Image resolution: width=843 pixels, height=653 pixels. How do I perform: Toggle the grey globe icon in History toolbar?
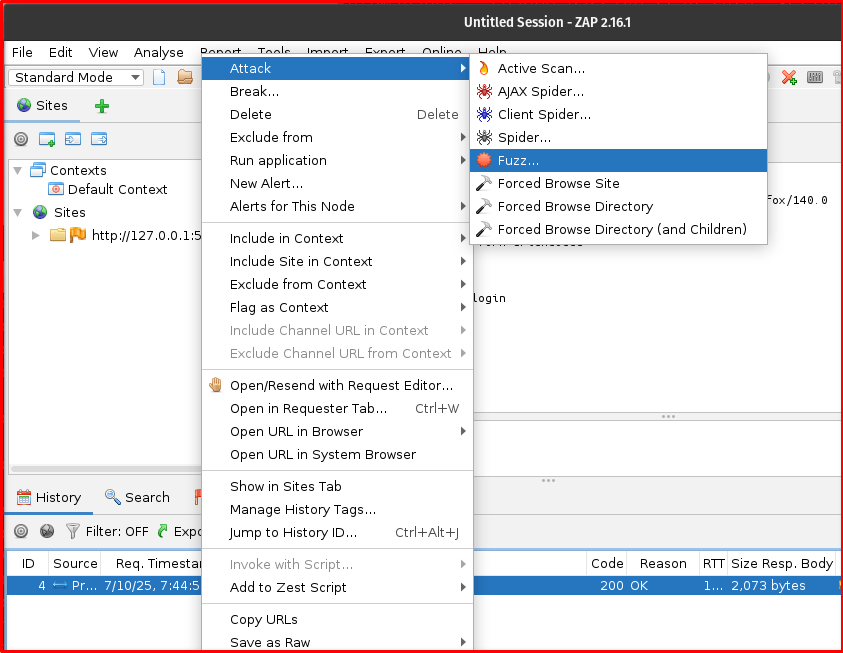[x=47, y=532]
